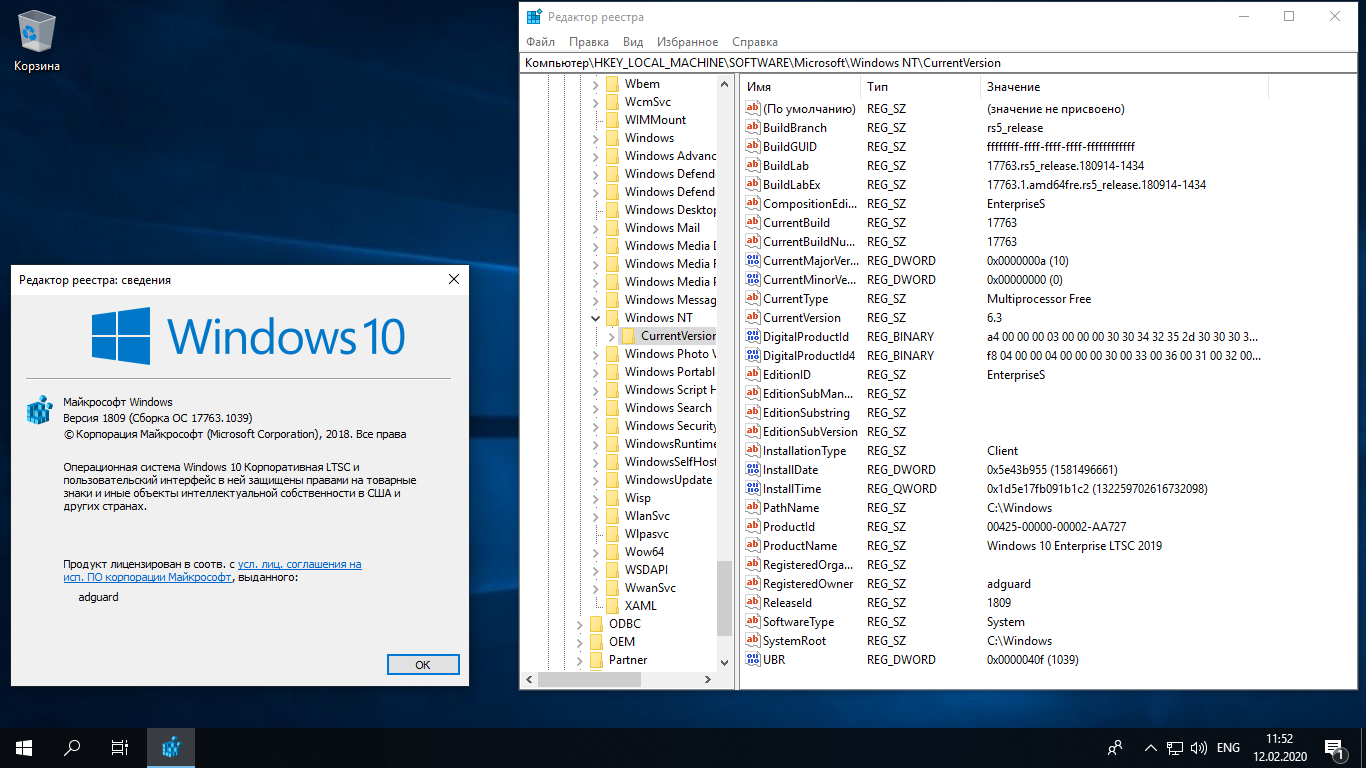Expand the OEM tree node
Screen dimensions: 1366x768
tap(579, 642)
